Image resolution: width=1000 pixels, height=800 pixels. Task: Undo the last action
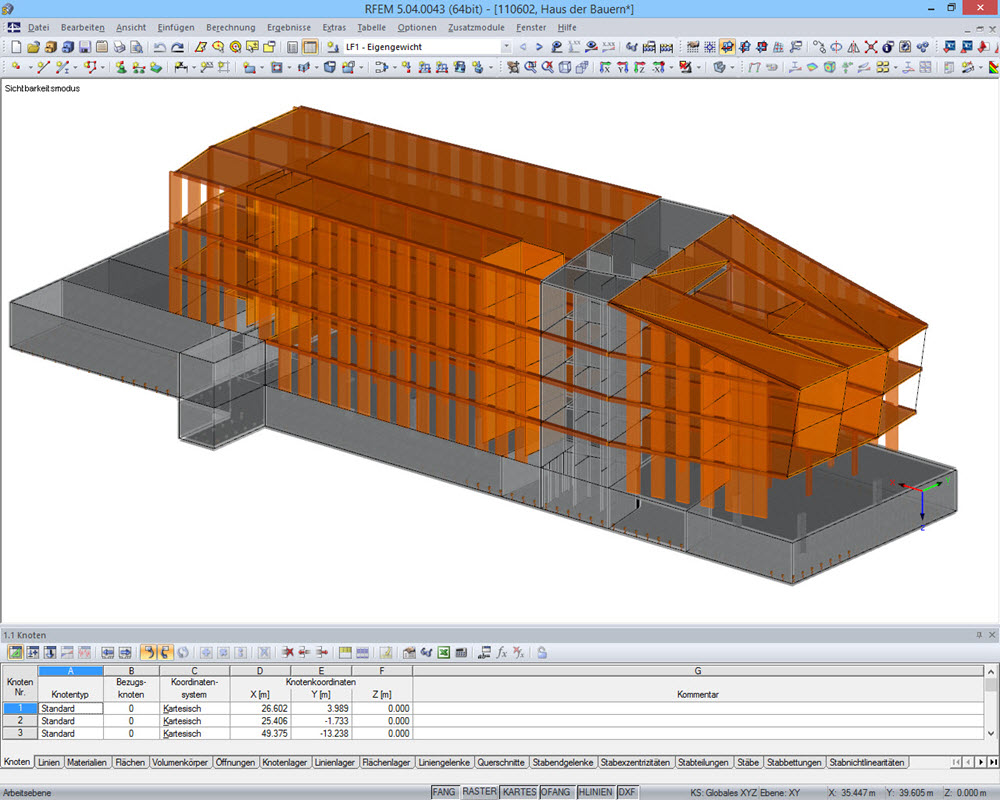tap(160, 46)
